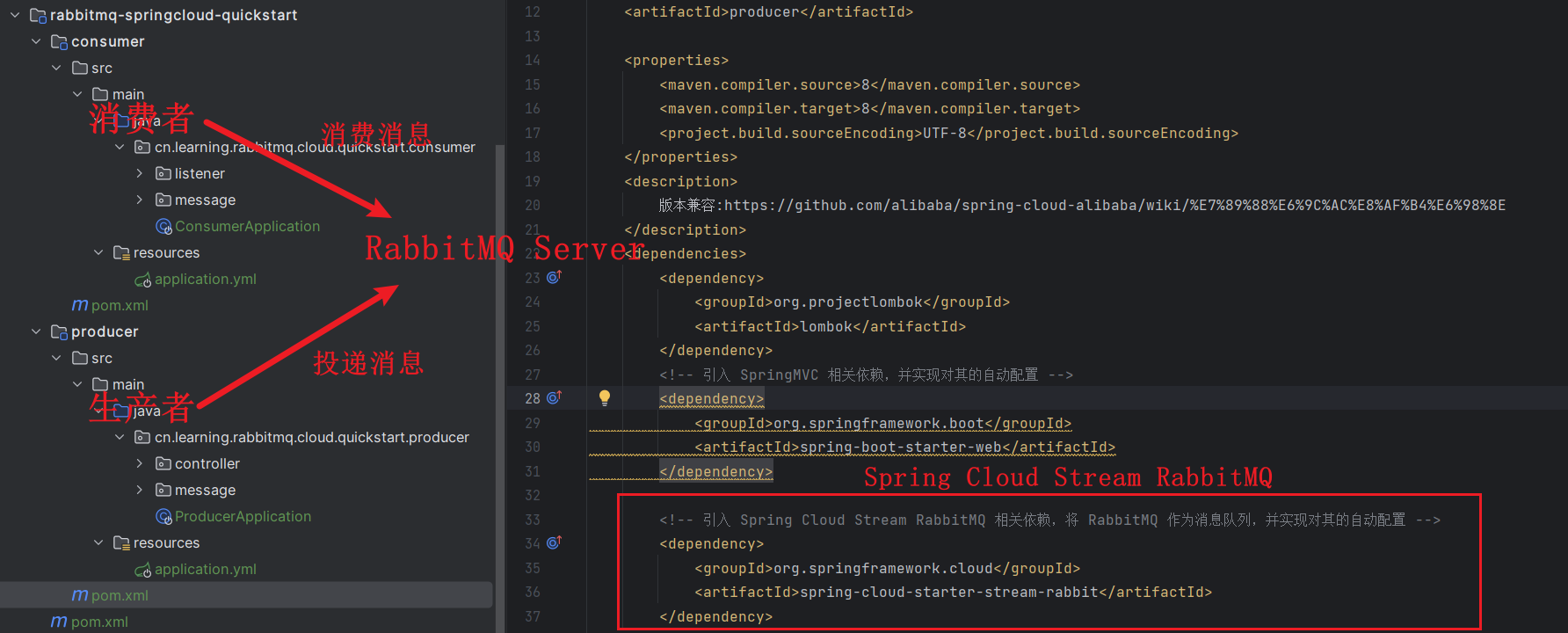Collapse the producer resources folder
This screenshot has height=633, width=1568.
click(98, 542)
